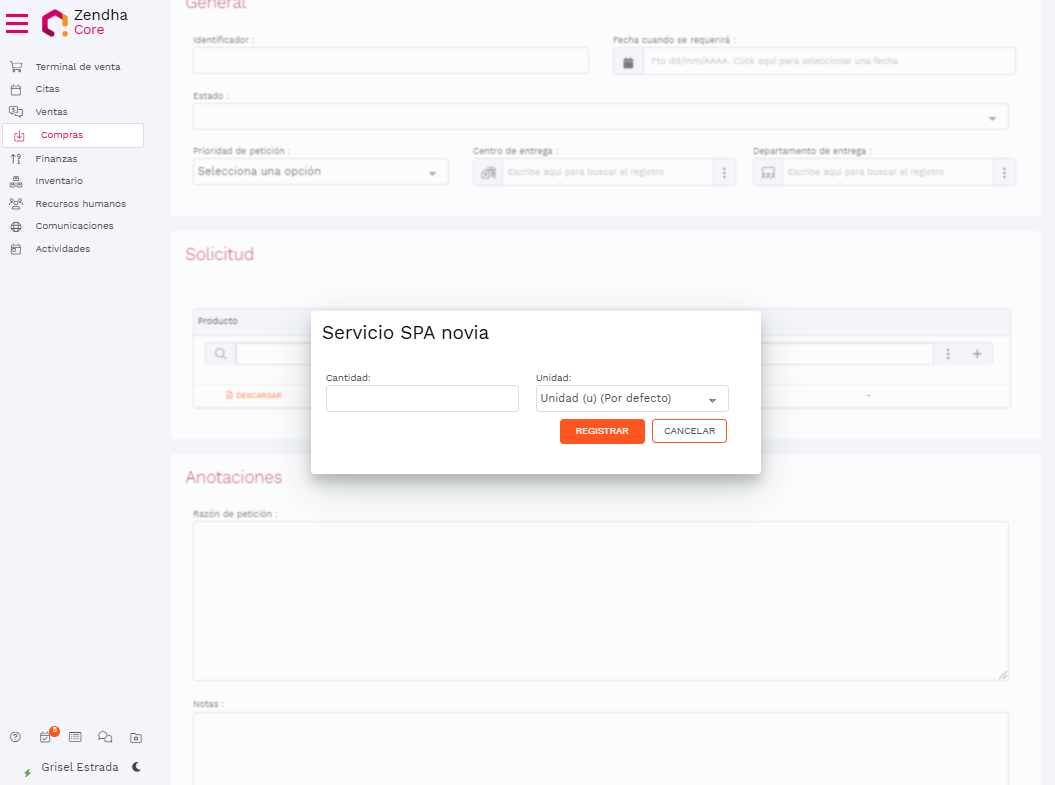Toggle dark mode with moon icon
This screenshot has height=785, width=1055.
point(136,767)
